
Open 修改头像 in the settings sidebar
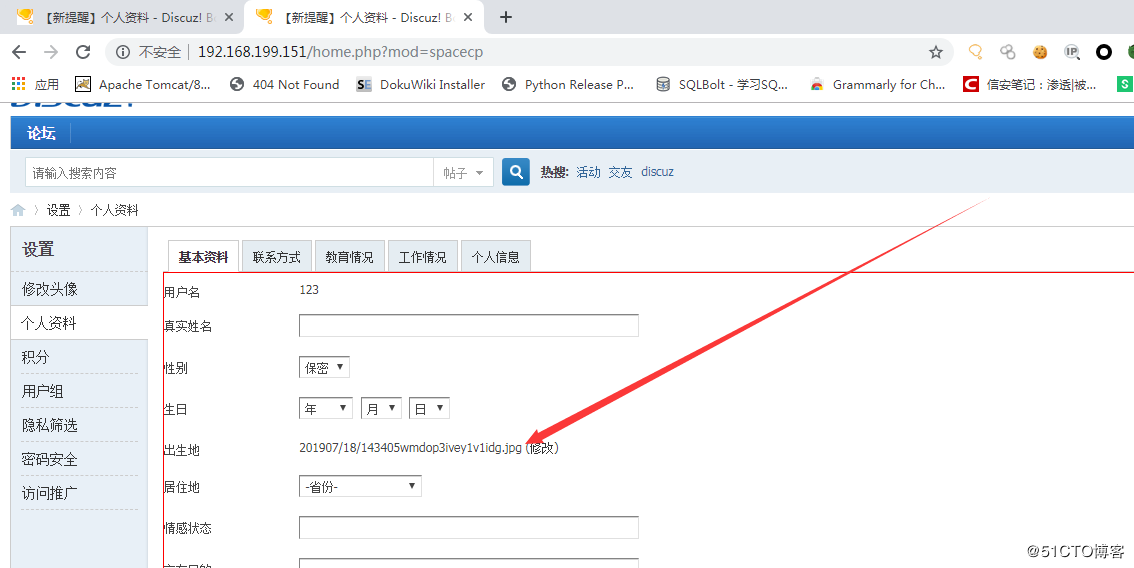(x=50, y=289)
